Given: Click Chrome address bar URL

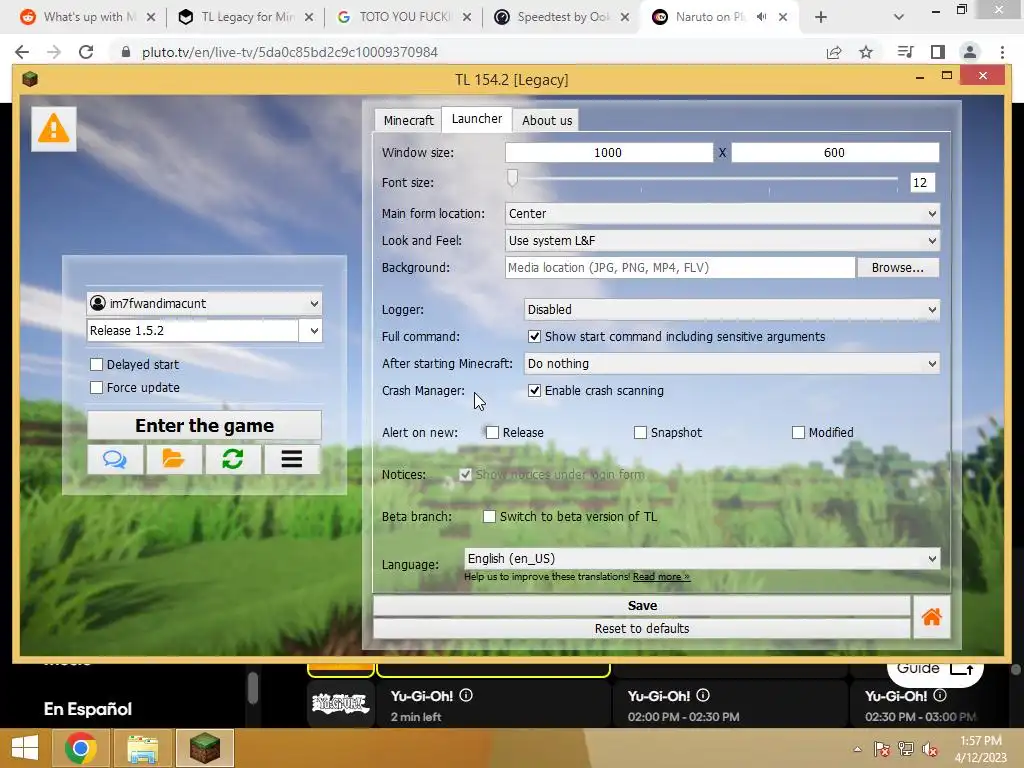Looking at the screenshot, I should 290,52.
